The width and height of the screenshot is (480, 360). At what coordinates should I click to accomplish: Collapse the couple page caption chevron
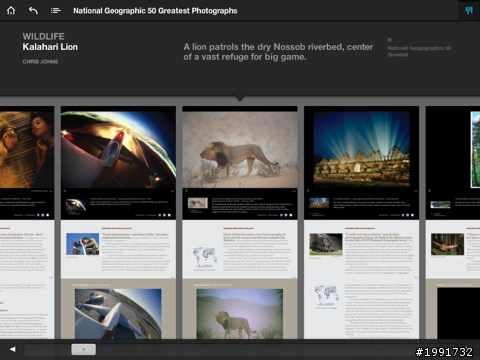pyautogui.click(x=51, y=191)
